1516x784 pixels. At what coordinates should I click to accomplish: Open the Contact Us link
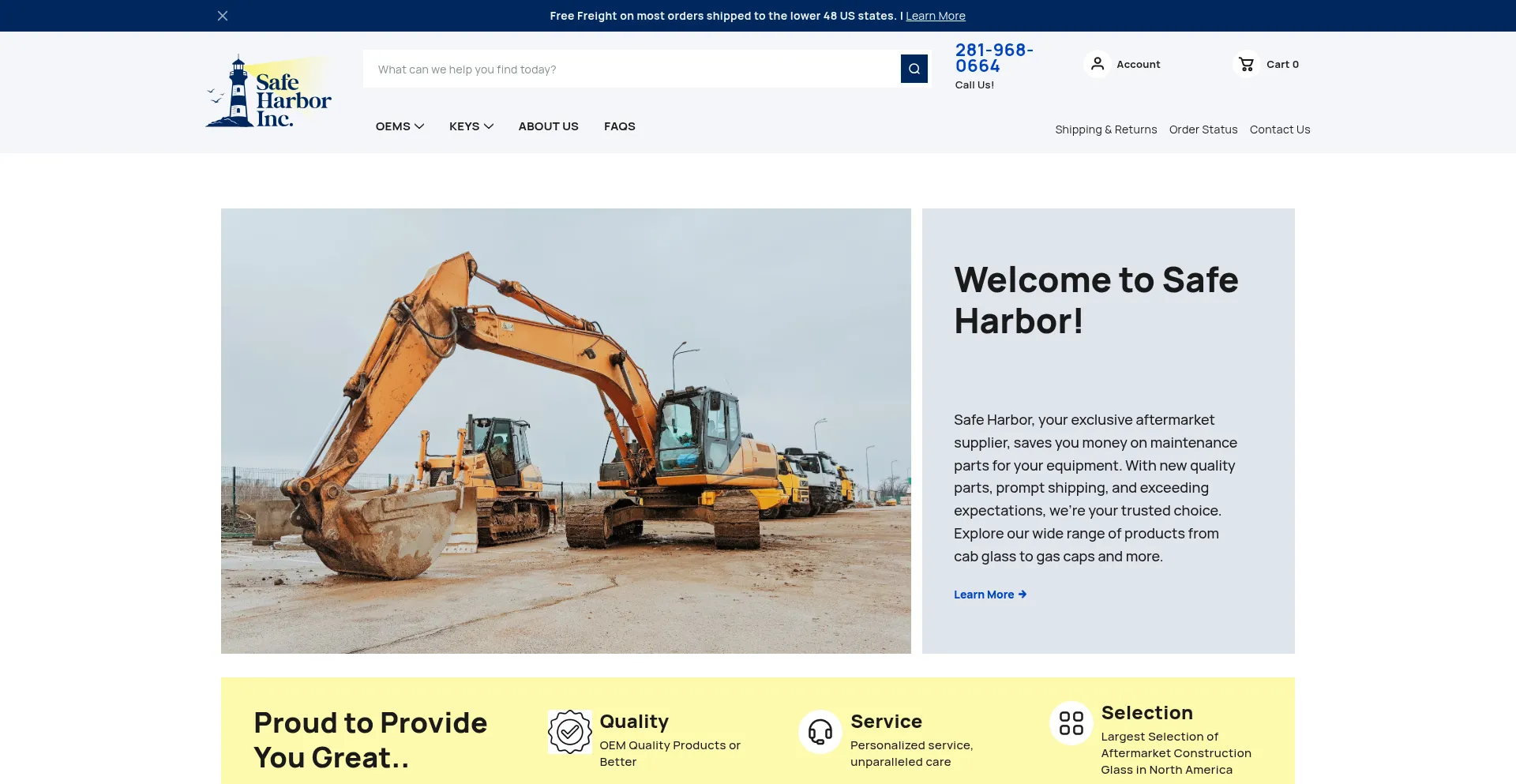1279,129
